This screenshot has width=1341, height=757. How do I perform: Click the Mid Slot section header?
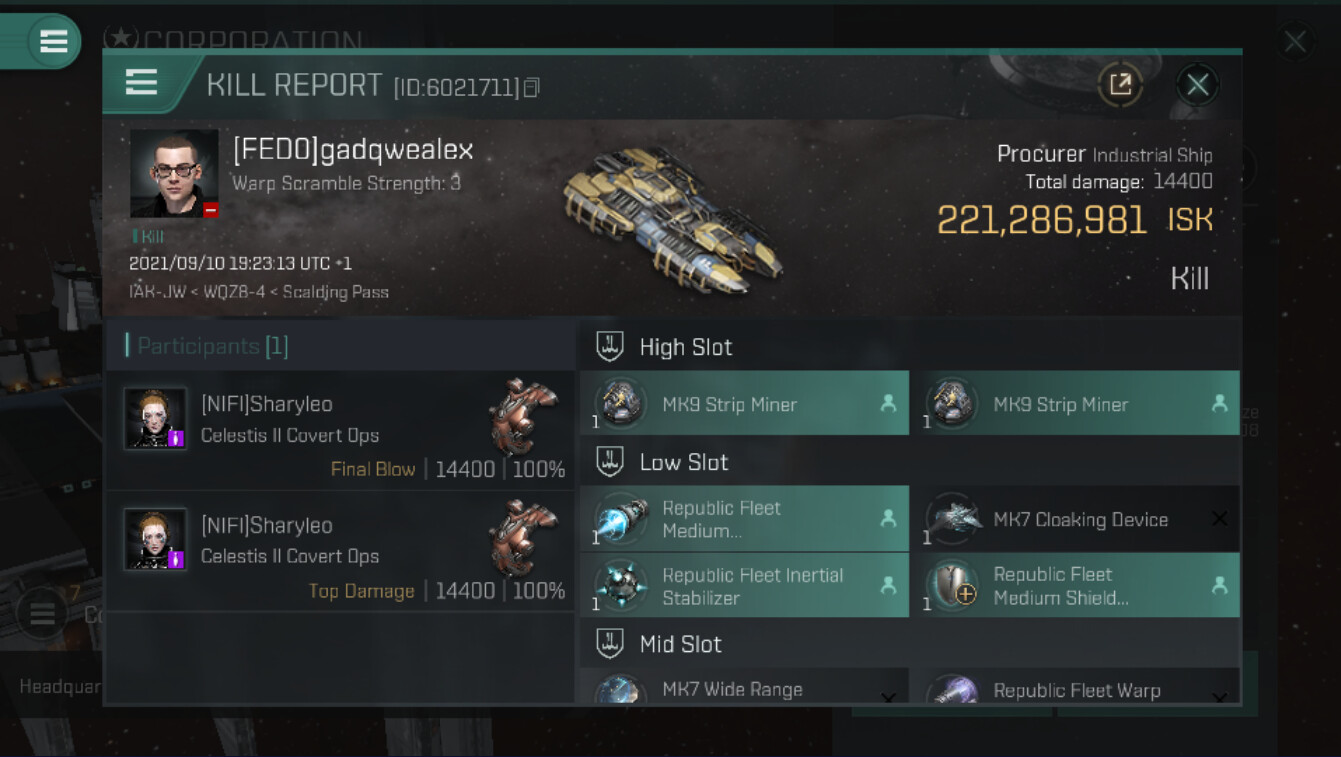pyautogui.click(x=681, y=644)
